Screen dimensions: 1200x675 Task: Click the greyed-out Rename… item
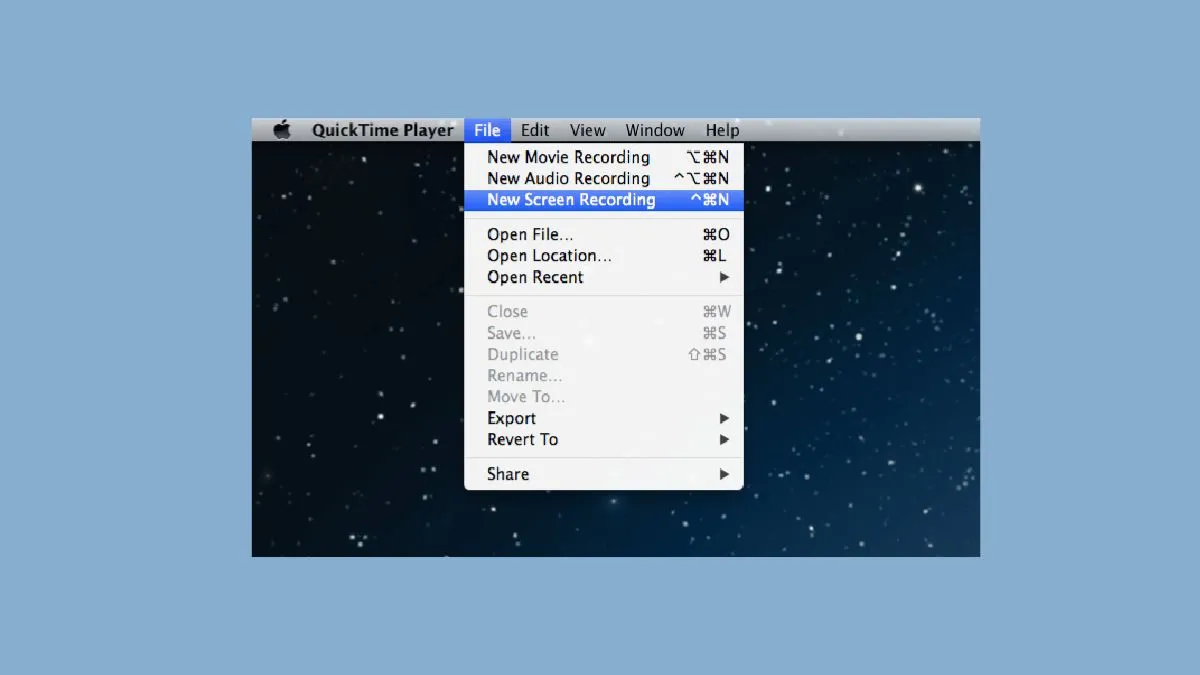[524, 376]
